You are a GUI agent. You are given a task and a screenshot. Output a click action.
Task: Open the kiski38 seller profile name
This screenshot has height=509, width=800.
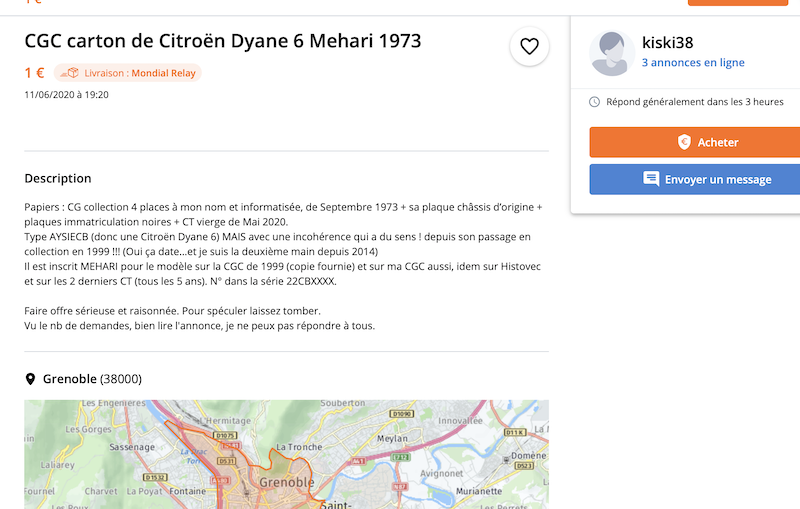[667, 42]
